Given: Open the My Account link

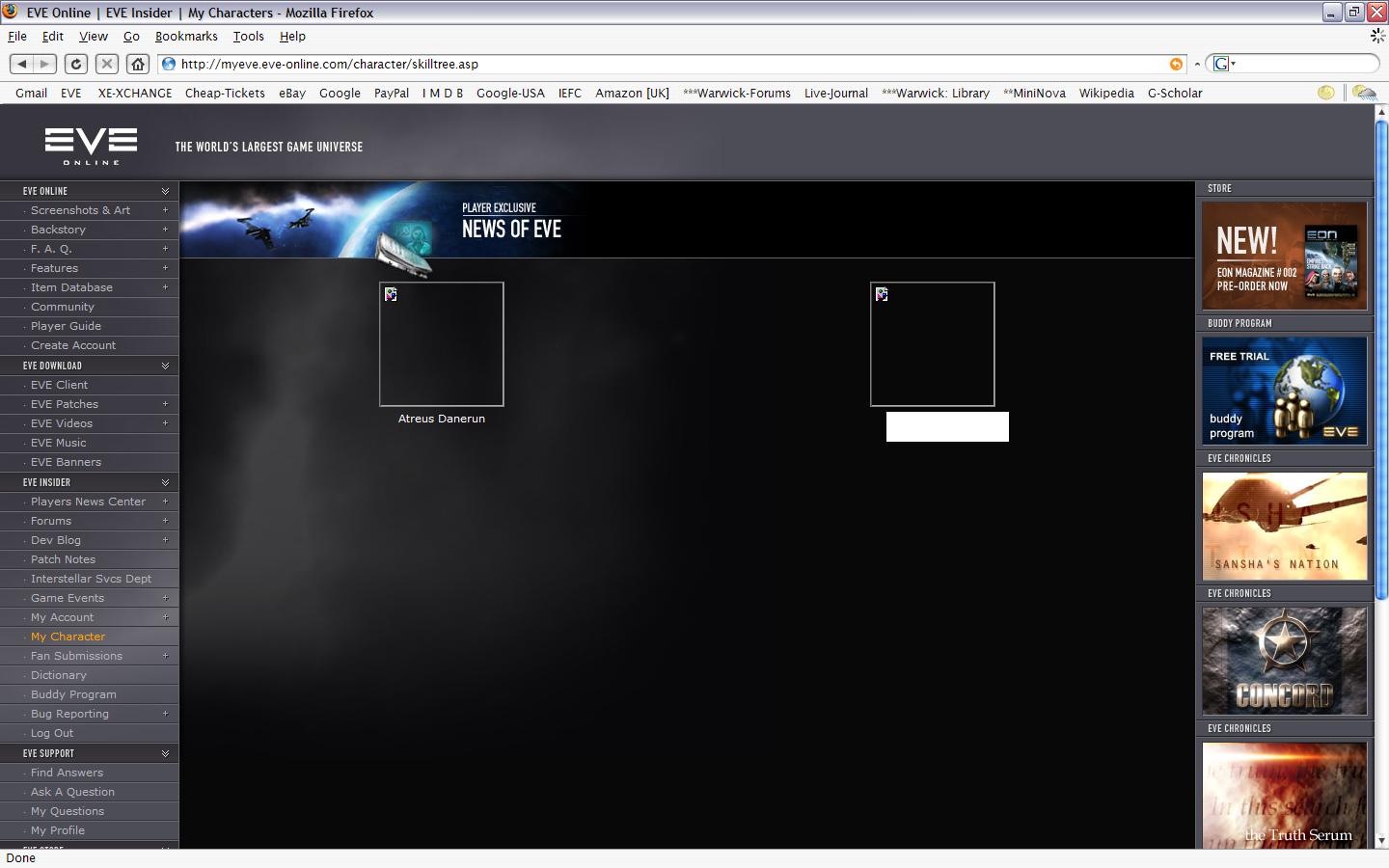Looking at the screenshot, I should pyautogui.click(x=62, y=617).
